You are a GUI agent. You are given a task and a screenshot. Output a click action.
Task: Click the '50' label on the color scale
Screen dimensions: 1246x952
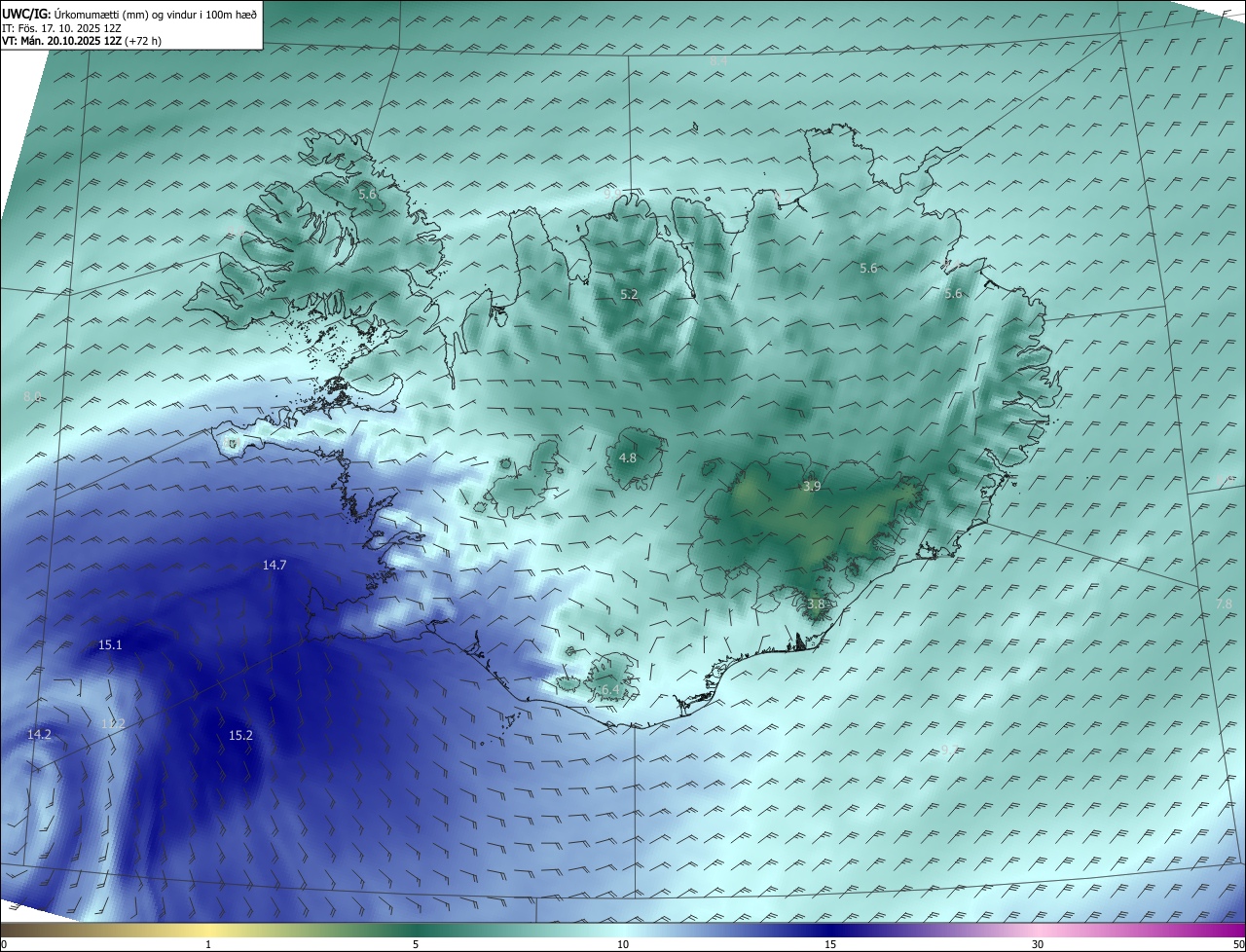coord(1237,944)
